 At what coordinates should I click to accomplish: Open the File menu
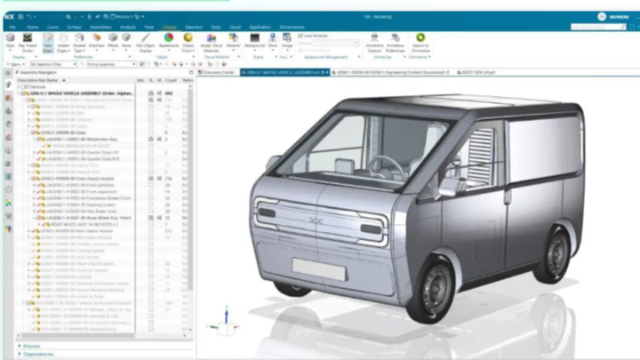click(12, 27)
